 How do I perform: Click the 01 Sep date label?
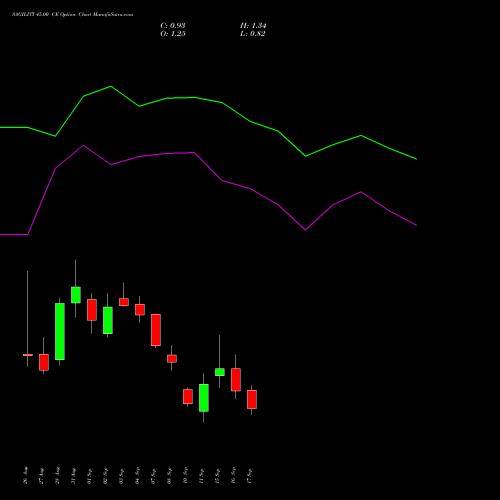pyautogui.click(x=90, y=475)
